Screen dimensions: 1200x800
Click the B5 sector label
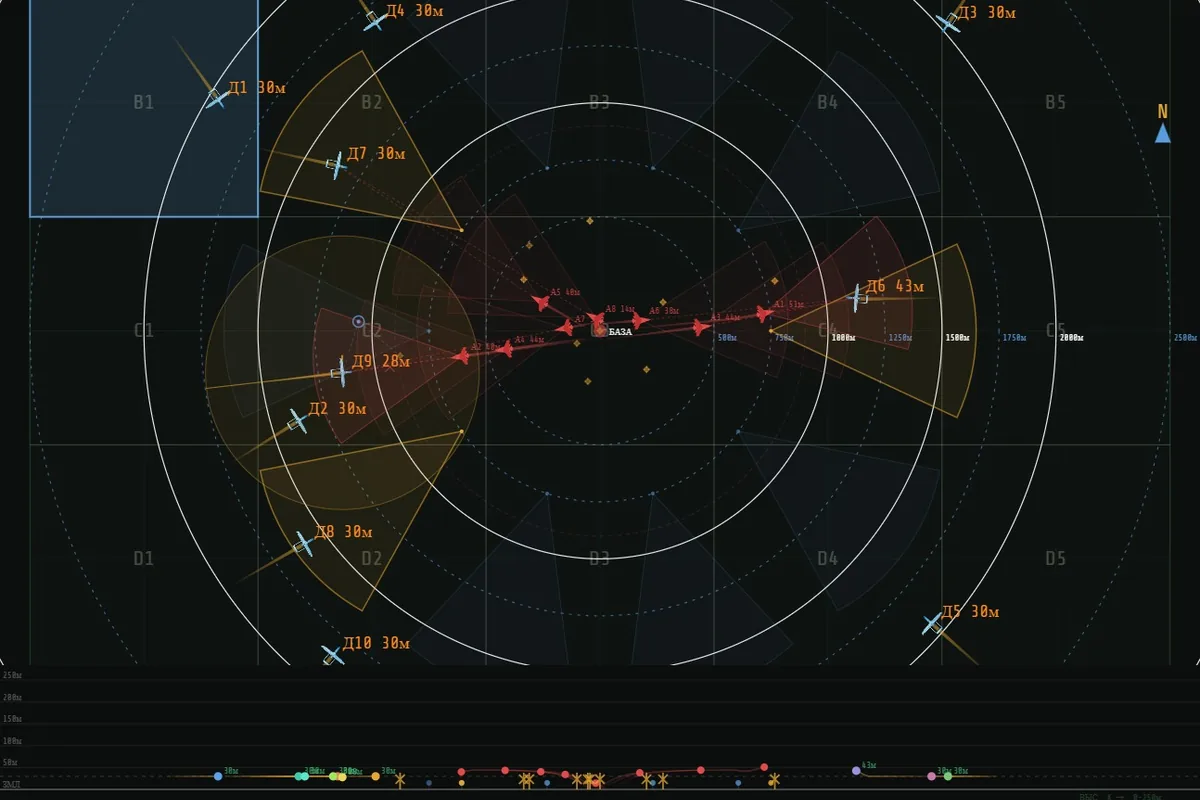(1056, 102)
